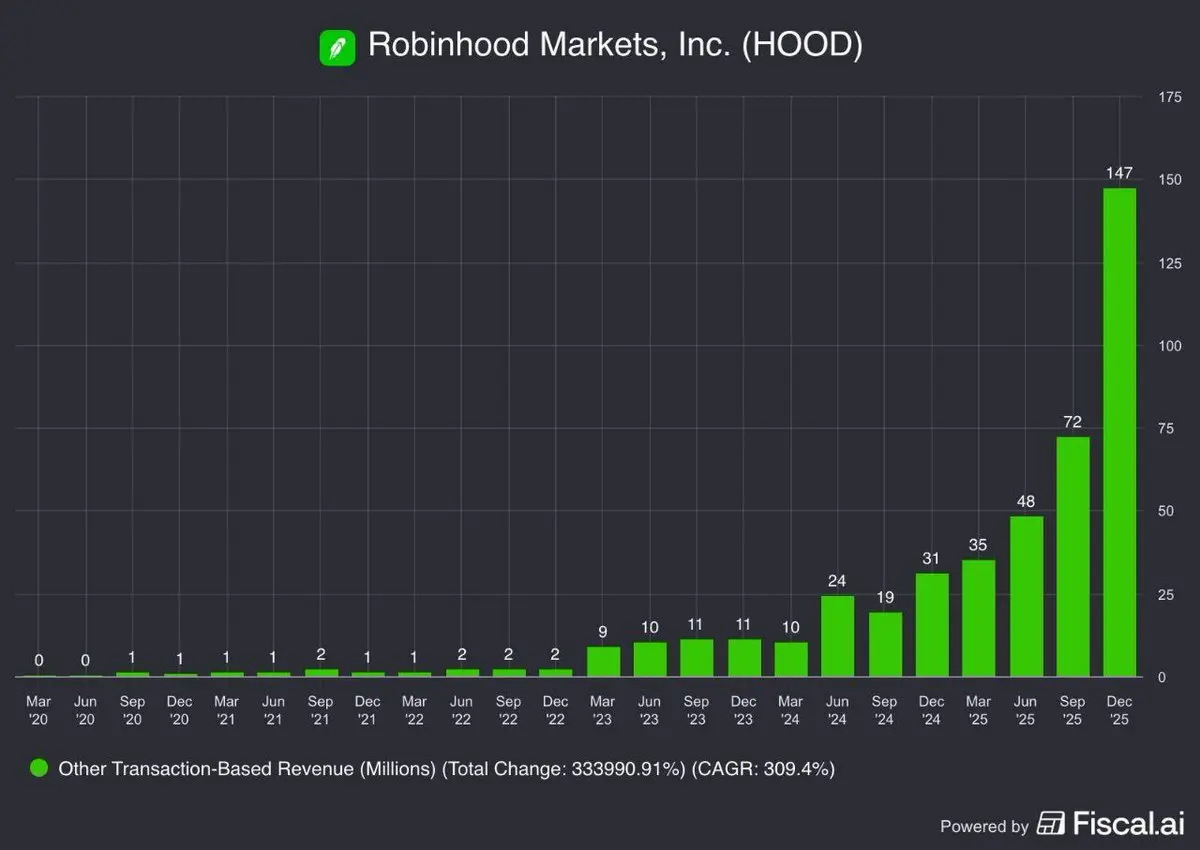This screenshot has width=1200, height=850.
Task: Click the Dec '24 bar labeled 31
Action: click(932, 625)
